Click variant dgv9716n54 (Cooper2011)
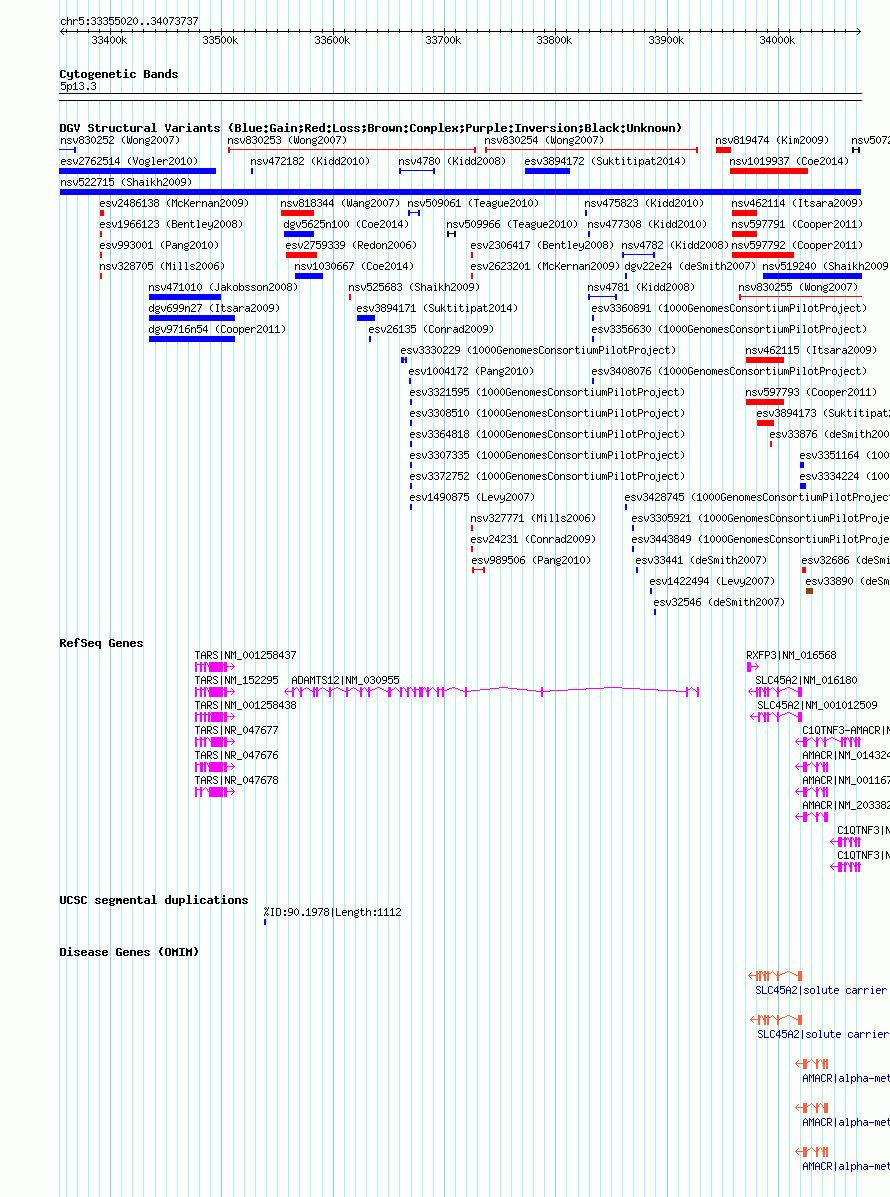890x1197 pixels. (217, 329)
